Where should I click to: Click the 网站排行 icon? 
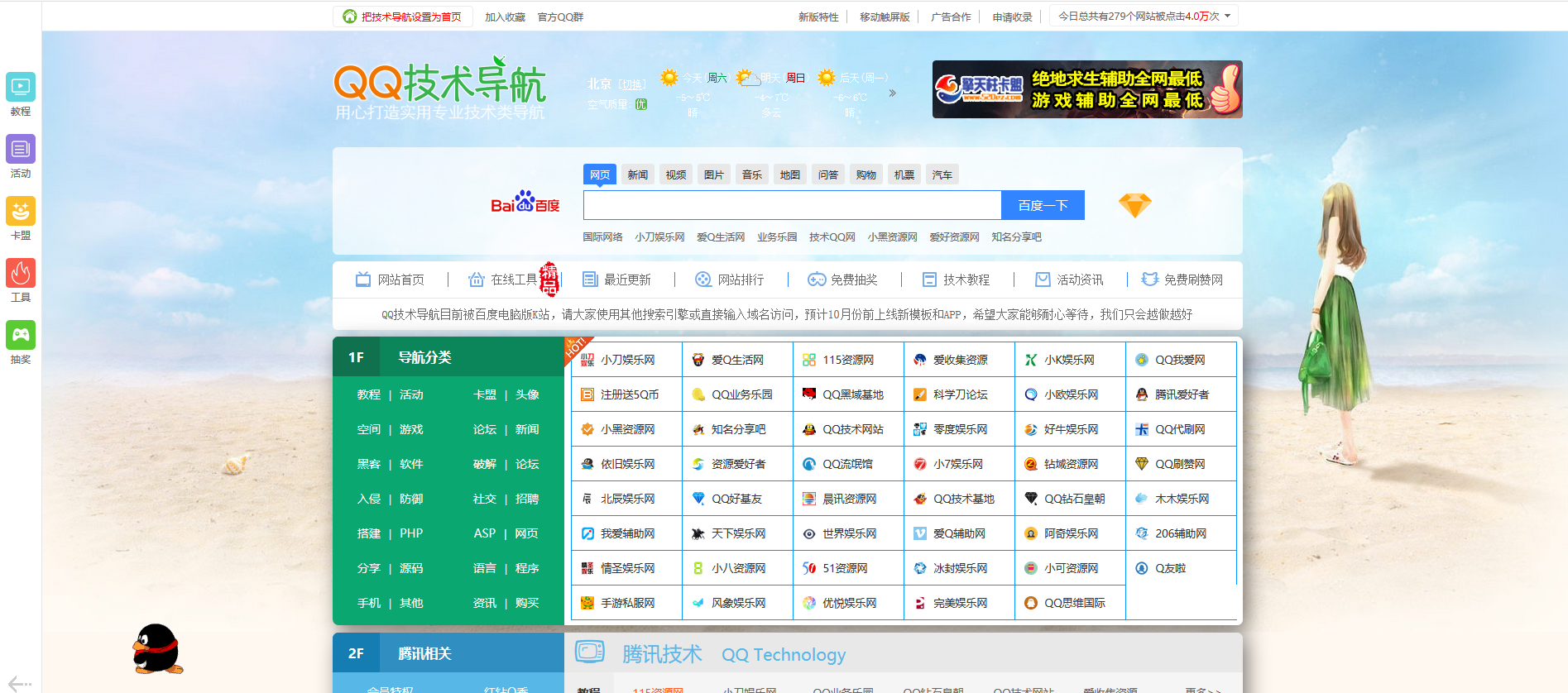coord(702,280)
